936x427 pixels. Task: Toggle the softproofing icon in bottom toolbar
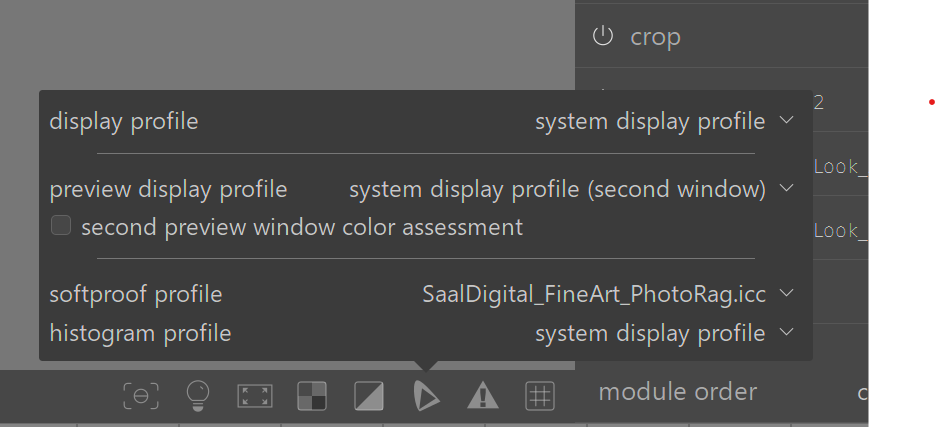coord(426,397)
